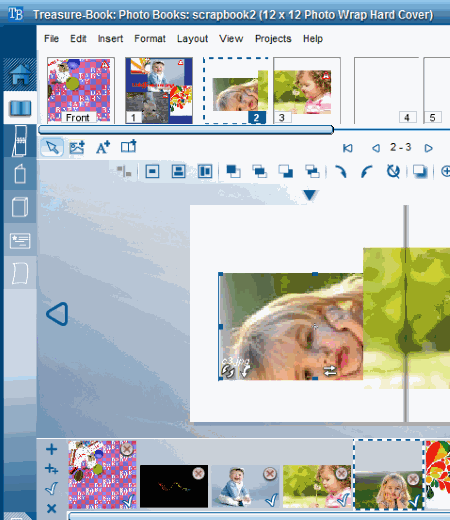Click the checkmark icon in photo tray
The image size is (450, 520).
tap(51, 489)
